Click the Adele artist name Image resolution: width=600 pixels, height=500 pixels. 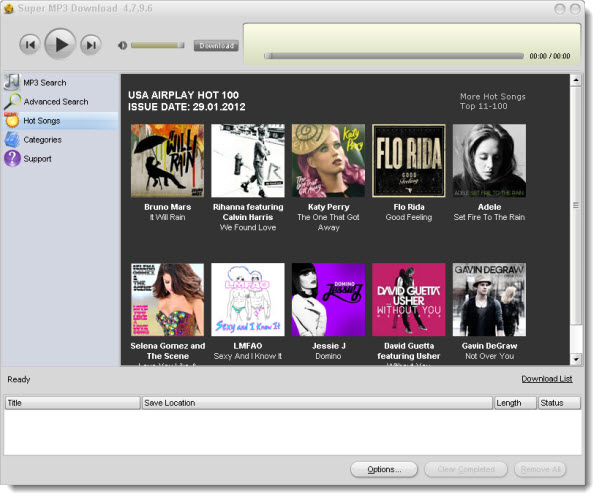[x=489, y=207]
